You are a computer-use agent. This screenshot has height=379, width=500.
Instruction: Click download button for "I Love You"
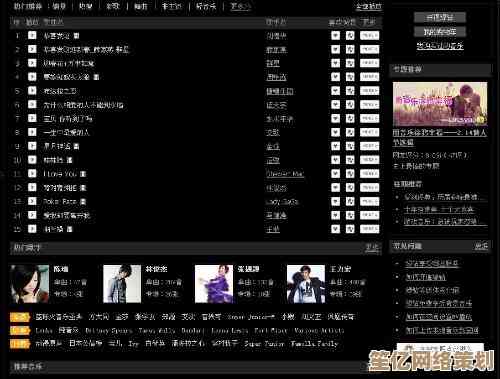(x=369, y=174)
